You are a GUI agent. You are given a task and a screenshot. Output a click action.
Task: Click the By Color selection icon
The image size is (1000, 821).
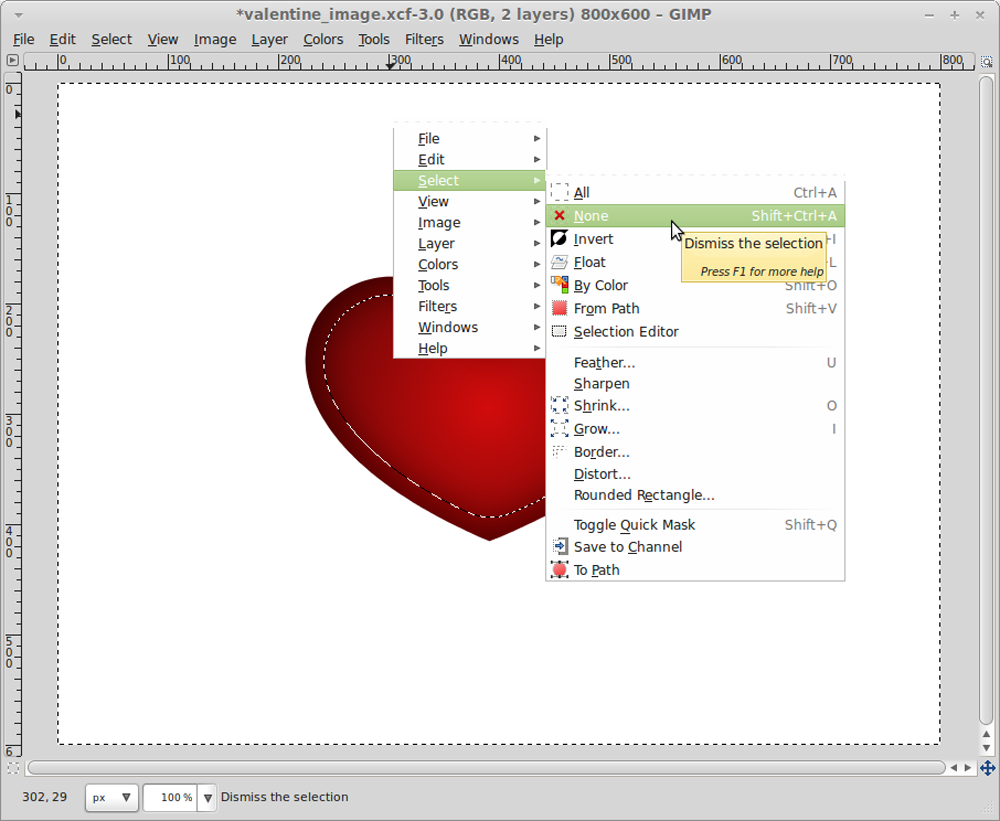(561, 285)
